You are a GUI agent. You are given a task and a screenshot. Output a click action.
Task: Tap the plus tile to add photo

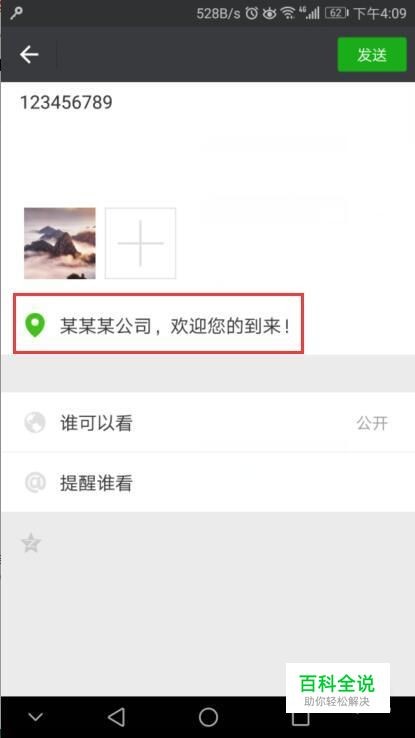point(140,243)
